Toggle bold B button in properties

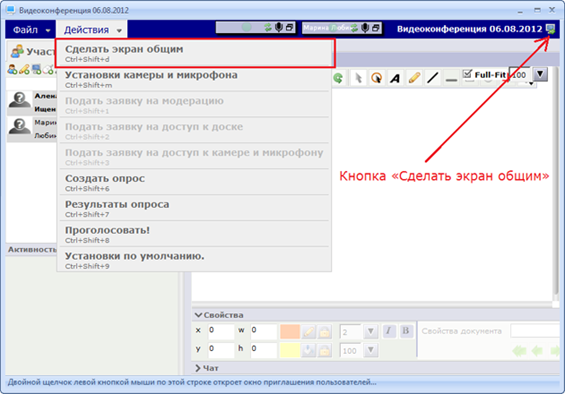[x=406, y=331]
